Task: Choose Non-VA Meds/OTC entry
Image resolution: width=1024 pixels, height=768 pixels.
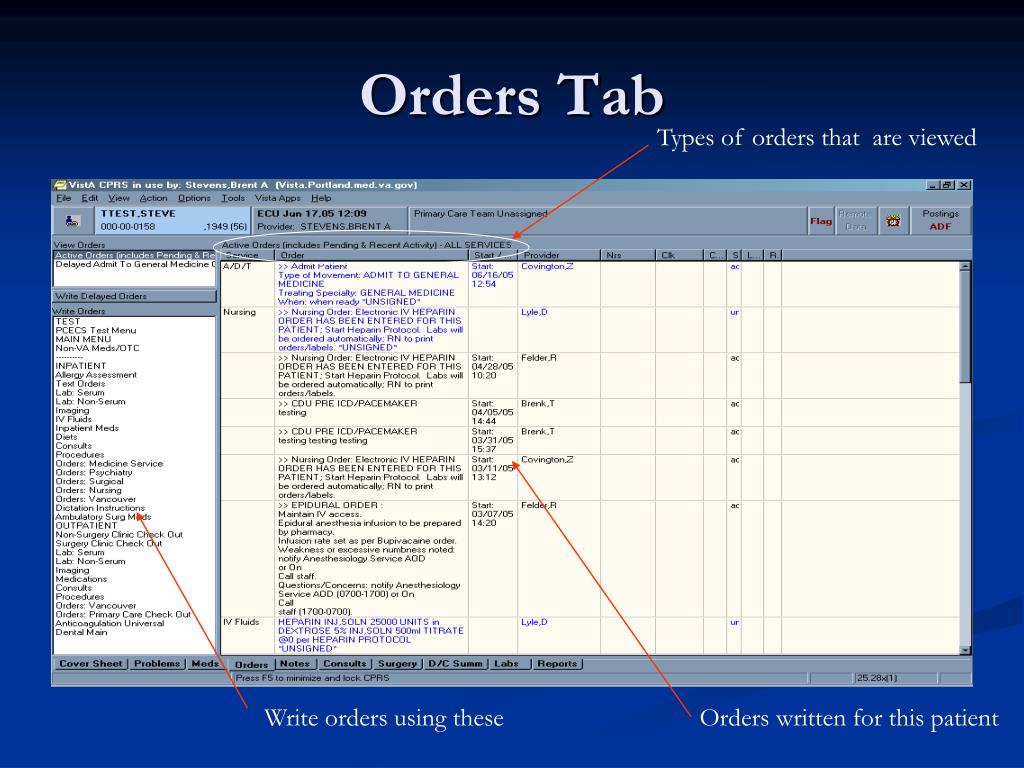Action: pos(97,348)
